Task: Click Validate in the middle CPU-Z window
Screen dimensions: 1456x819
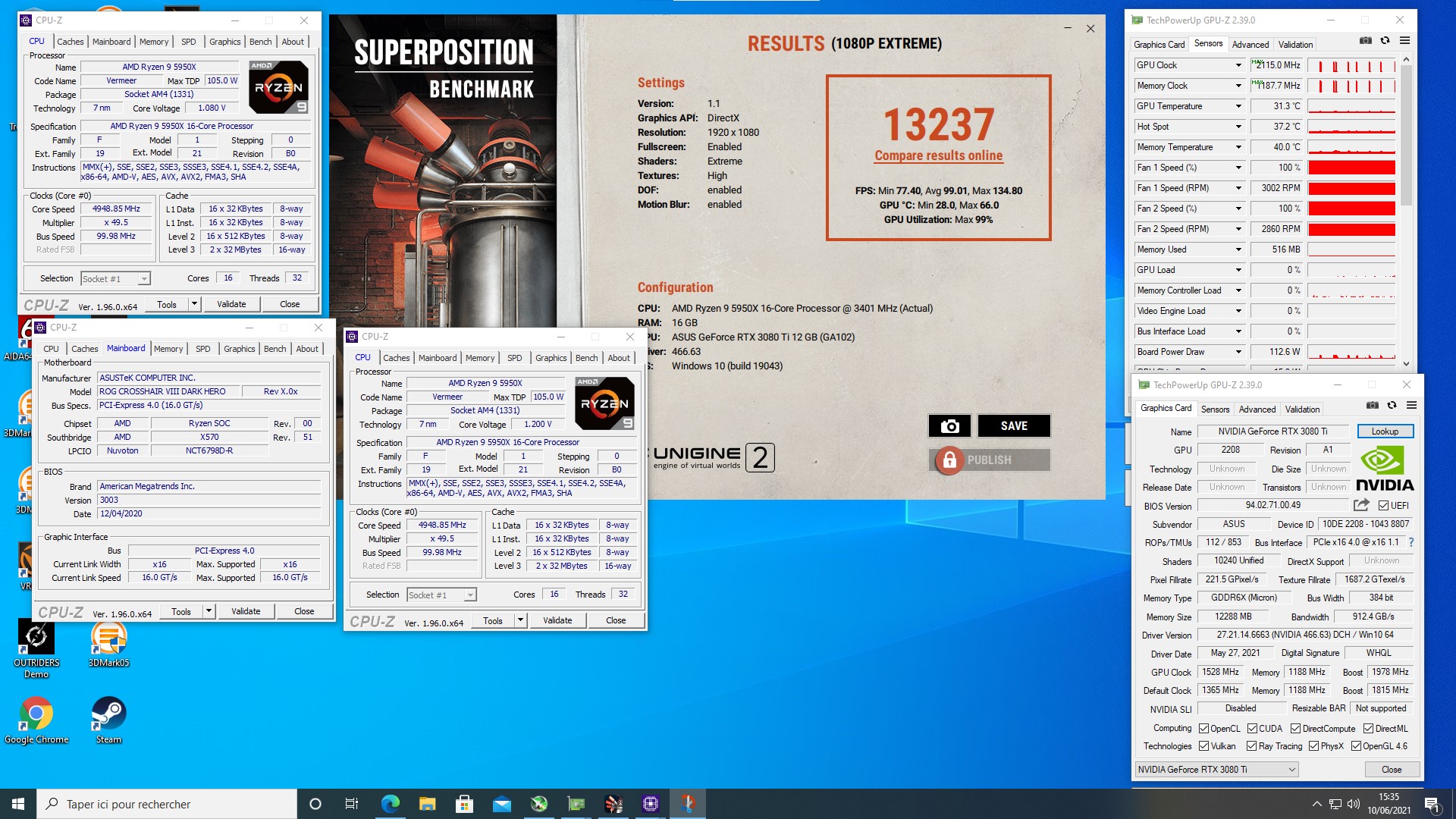Action: pos(557,620)
